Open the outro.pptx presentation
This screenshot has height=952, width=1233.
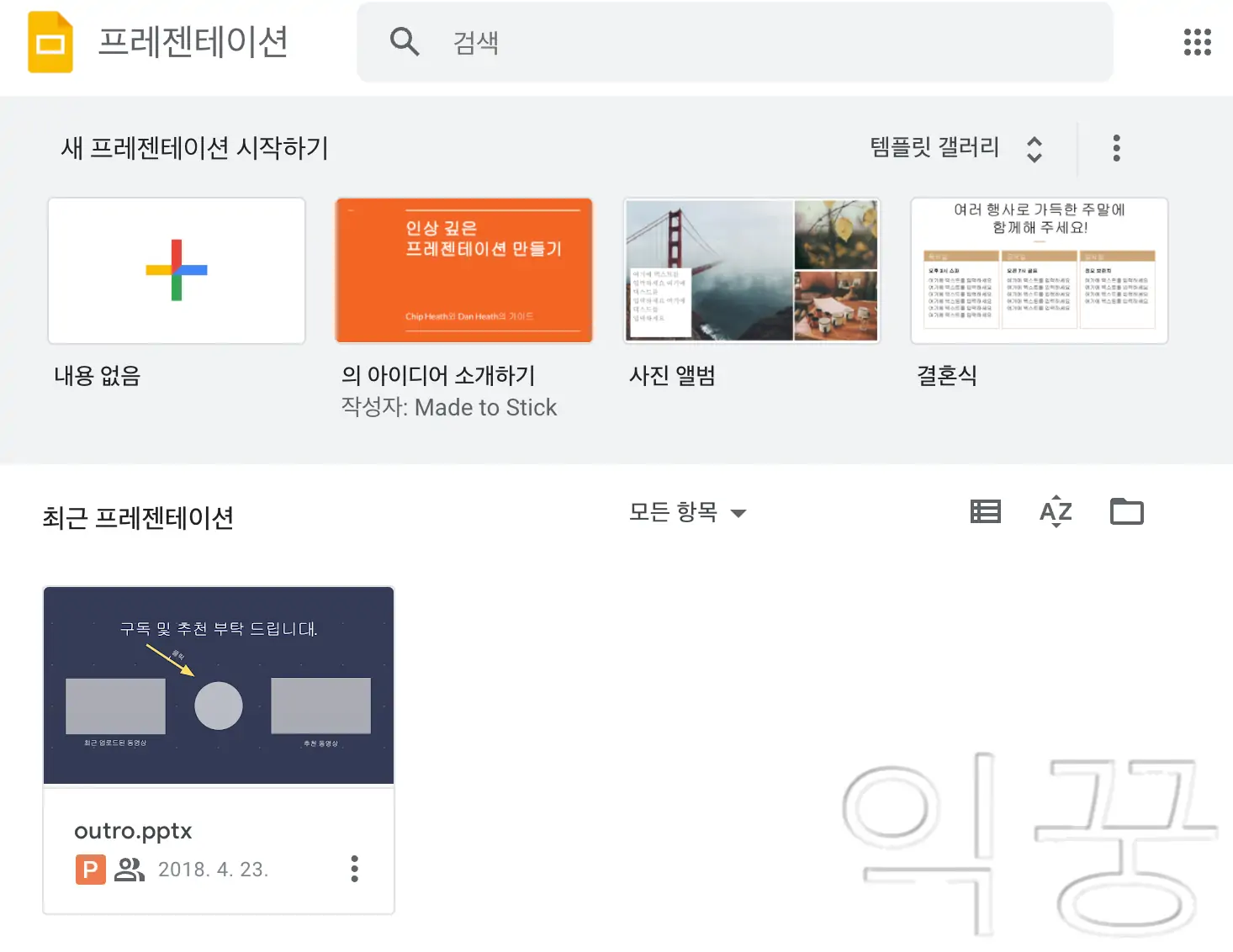218,685
